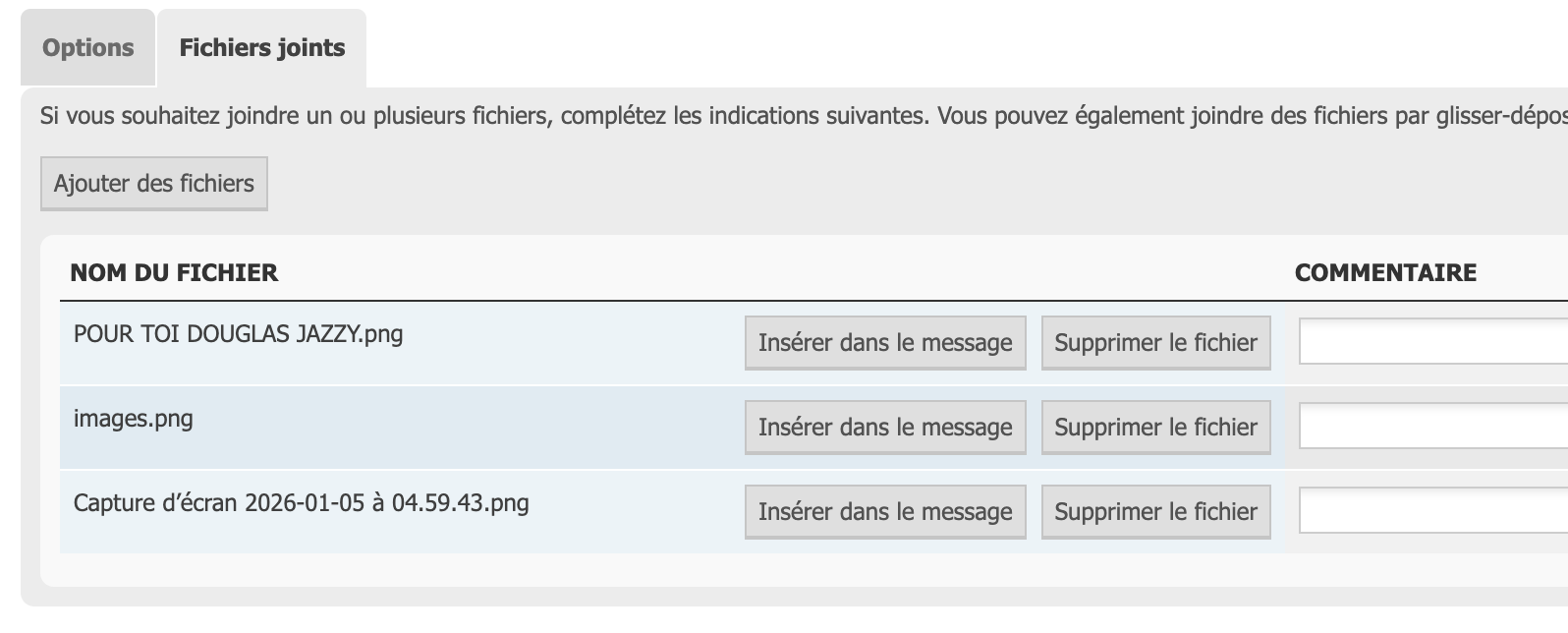
Task: Remove the images.png attachment
Action: pyautogui.click(x=1155, y=428)
